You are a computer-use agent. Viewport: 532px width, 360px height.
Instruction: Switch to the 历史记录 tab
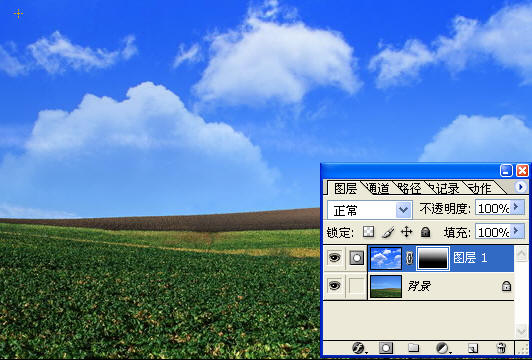point(445,188)
